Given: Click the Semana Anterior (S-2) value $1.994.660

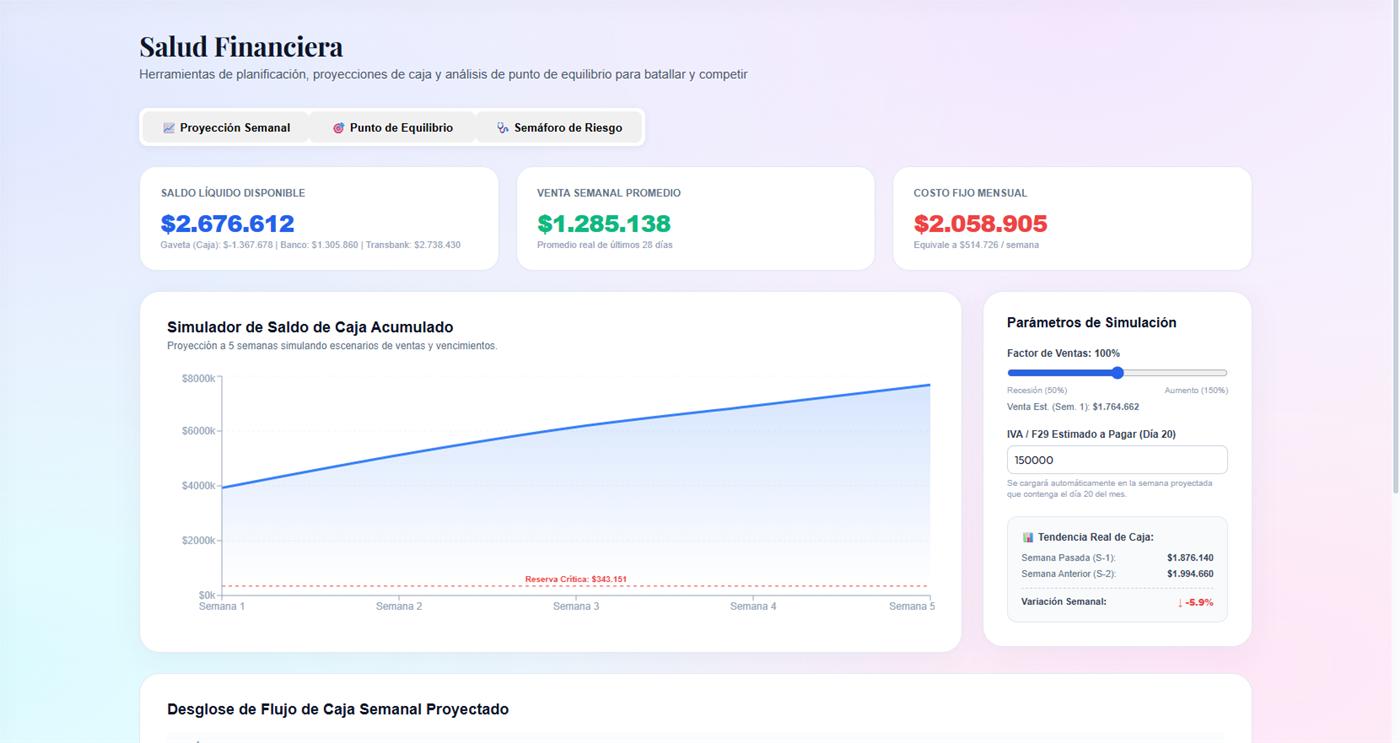Looking at the screenshot, I should [1190, 574].
